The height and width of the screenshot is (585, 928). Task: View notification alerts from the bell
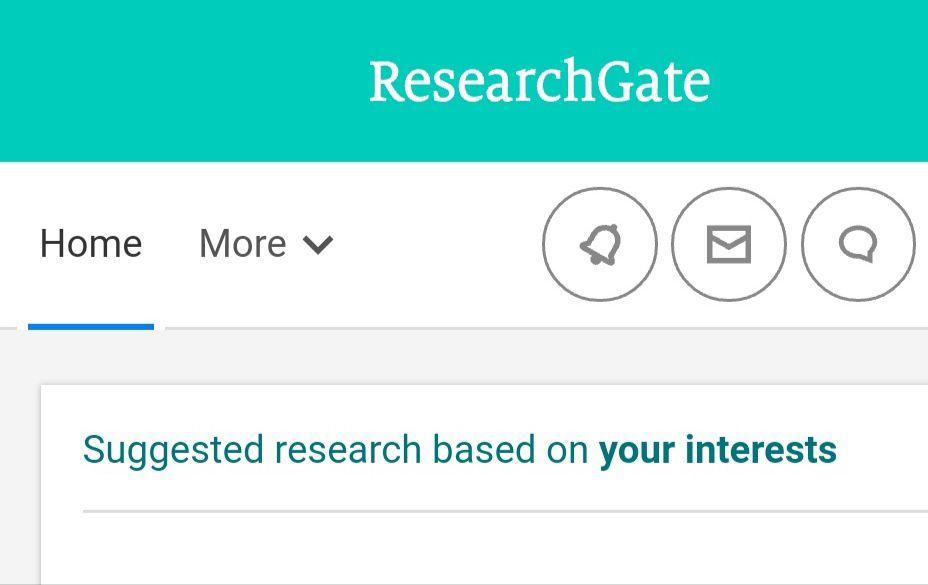[599, 243]
